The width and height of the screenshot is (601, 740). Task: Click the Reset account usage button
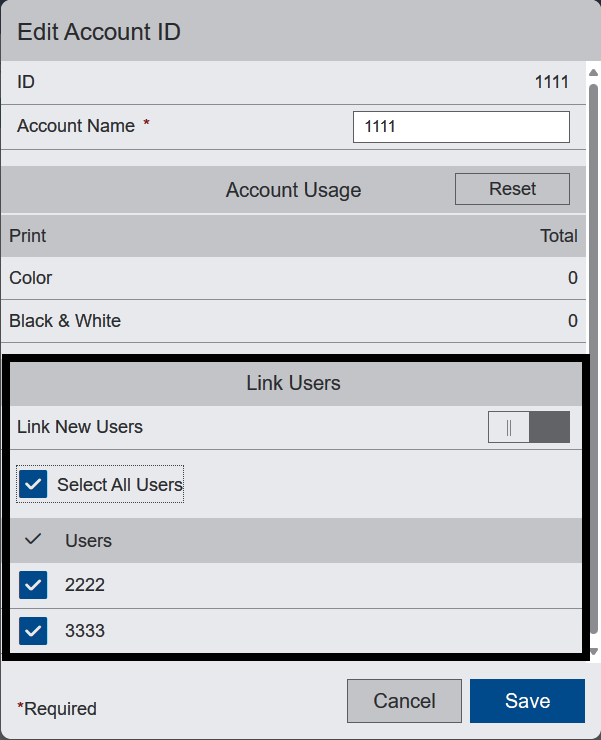(512, 189)
